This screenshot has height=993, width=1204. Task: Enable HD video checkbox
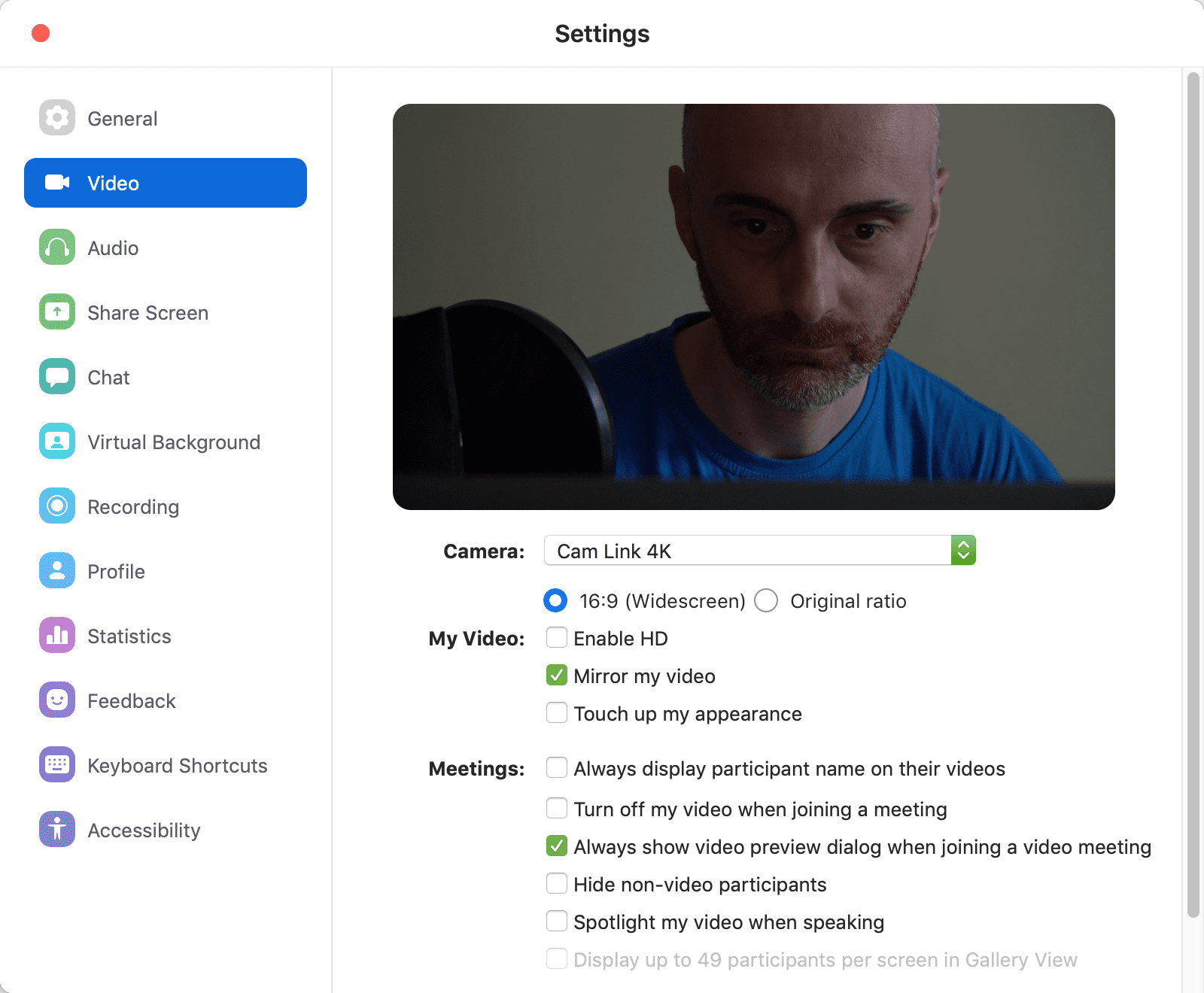tap(557, 638)
